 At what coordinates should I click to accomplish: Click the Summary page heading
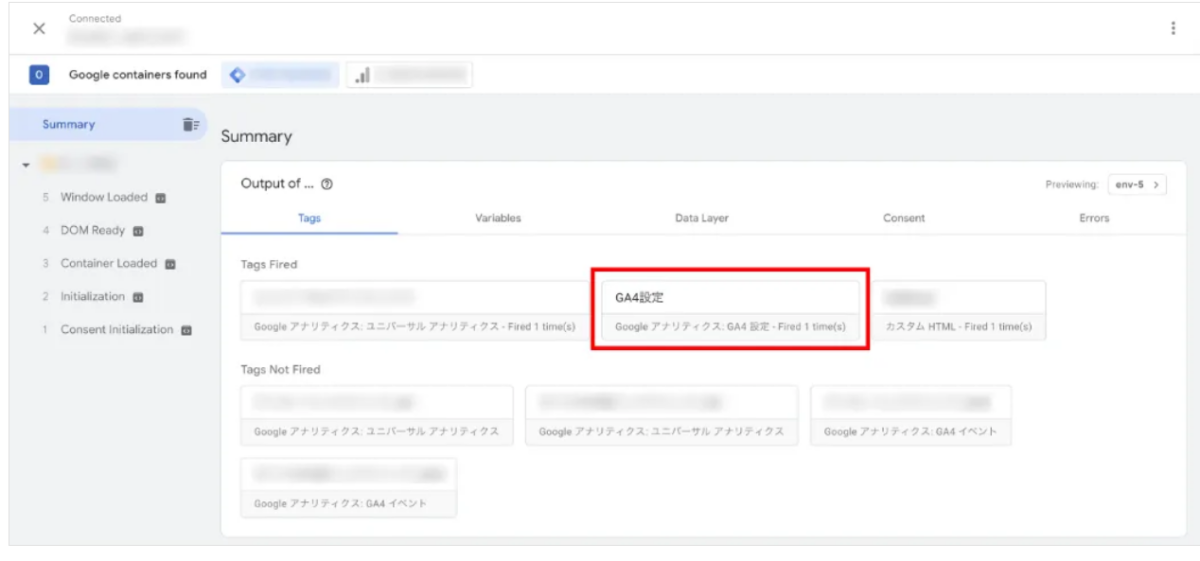257,137
